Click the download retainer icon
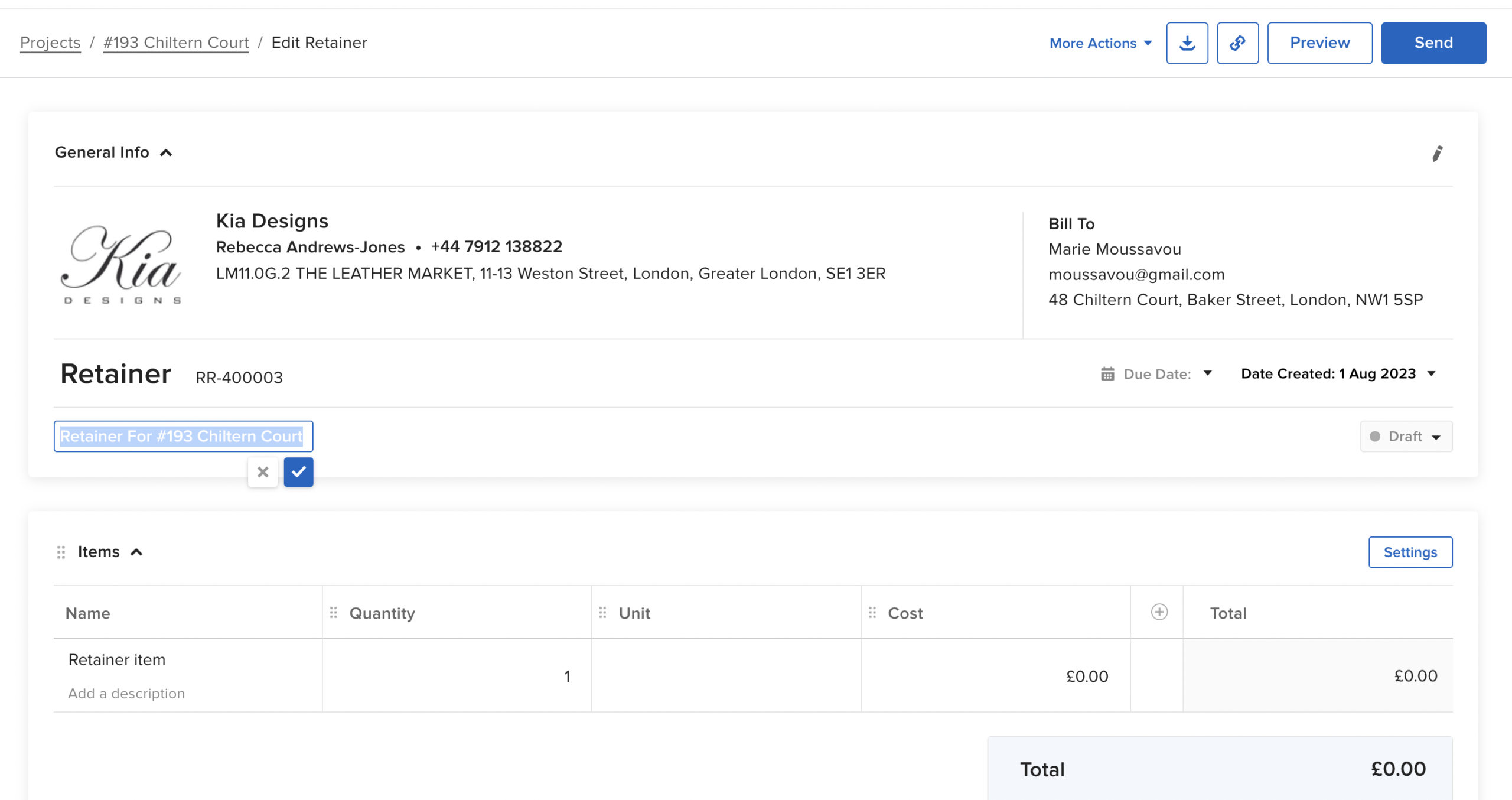 (1187, 43)
